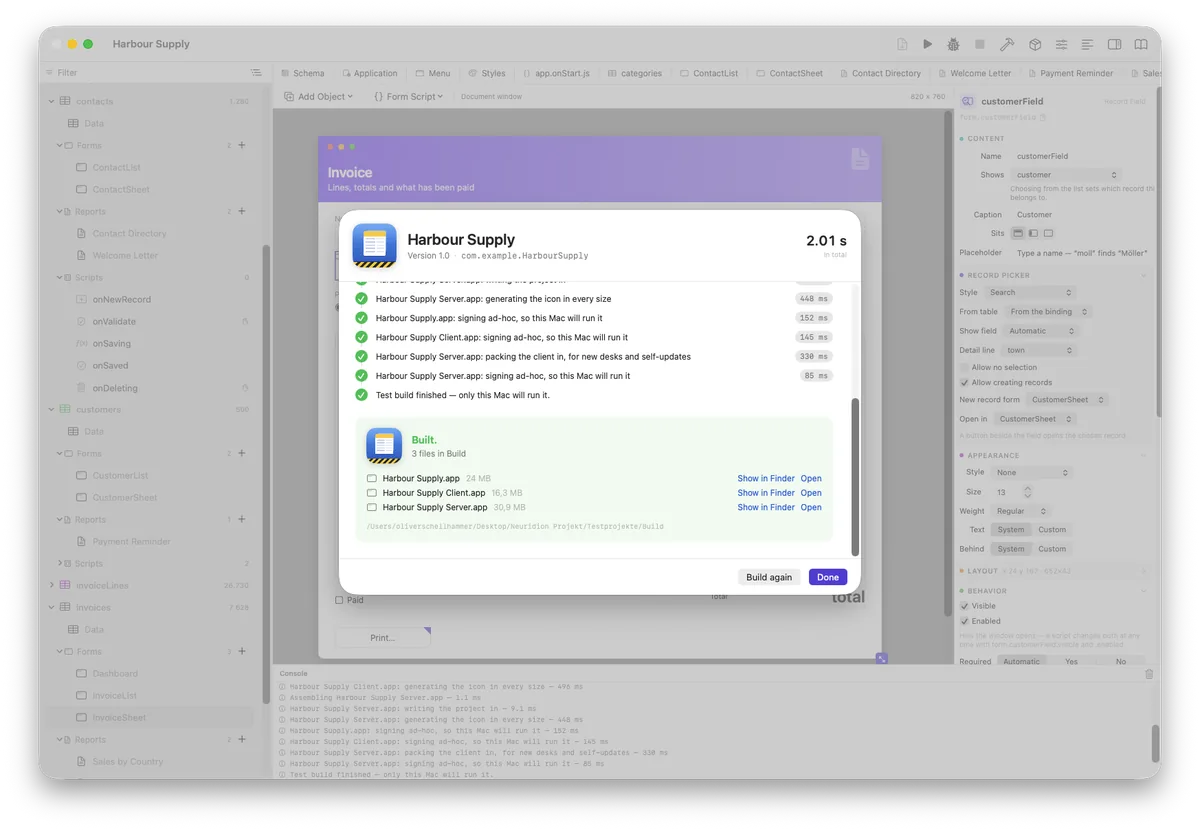Open the Detail line town dropdown
Image resolution: width=1200 pixels, height=830 pixels.
[x=1039, y=350]
